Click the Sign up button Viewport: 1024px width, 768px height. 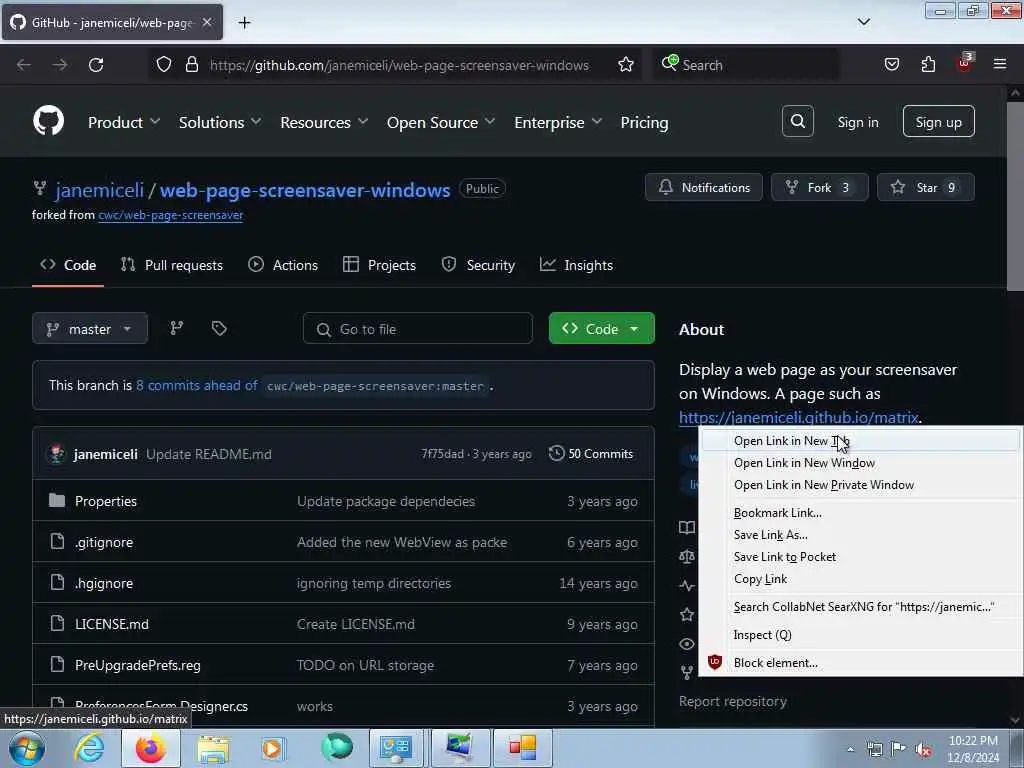(x=938, y=121)
